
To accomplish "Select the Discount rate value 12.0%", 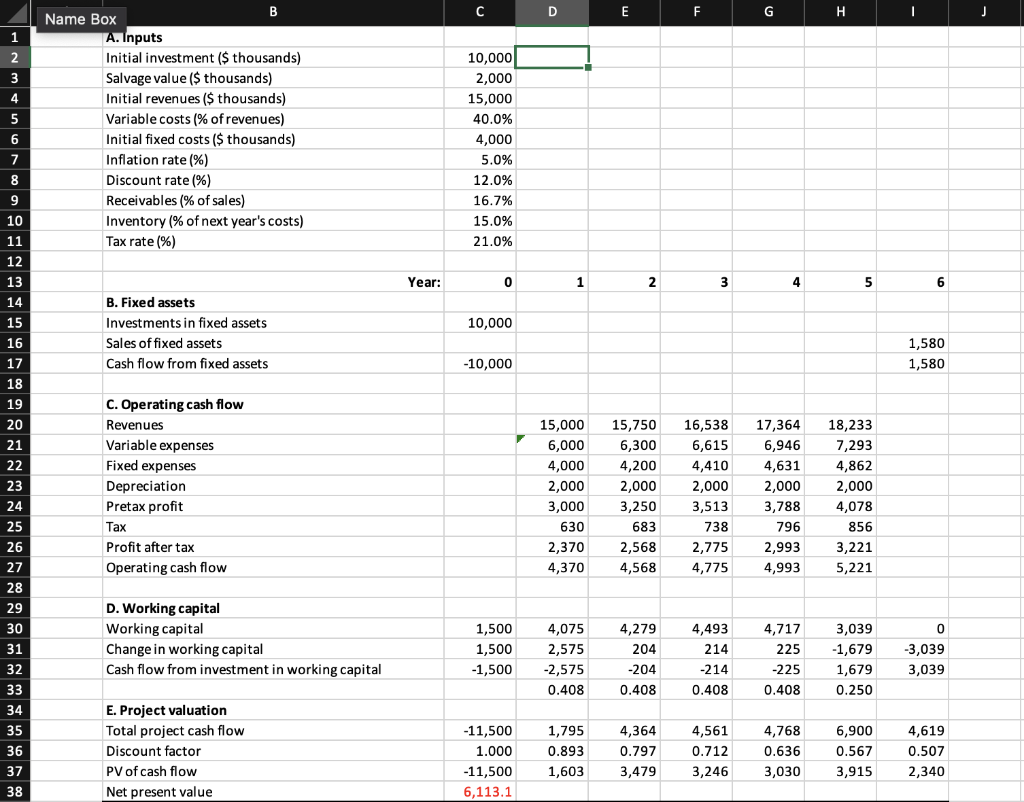I will (480, 180).
